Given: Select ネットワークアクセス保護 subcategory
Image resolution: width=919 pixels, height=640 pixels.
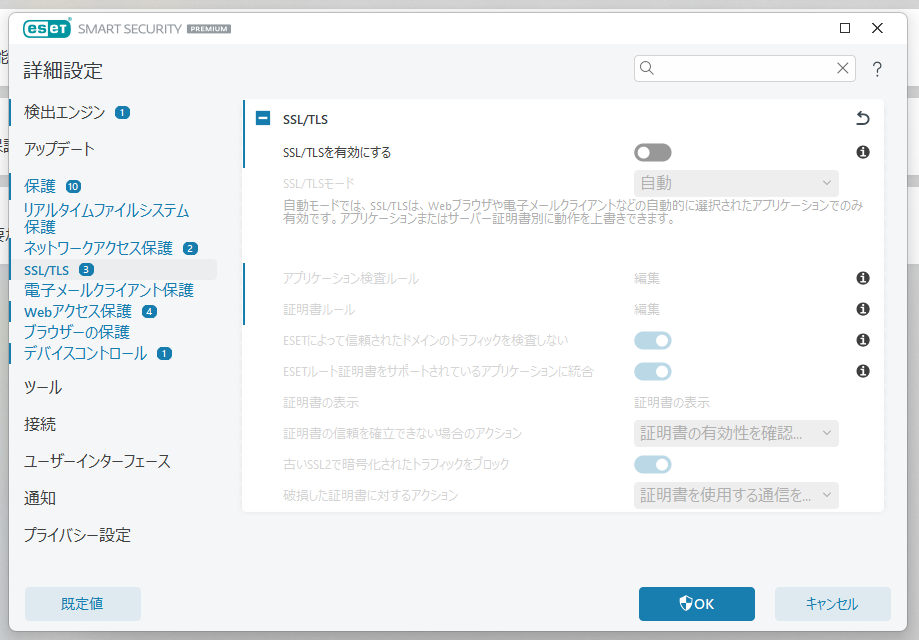Looking at the screenshot, I should (x=98, y=248).
